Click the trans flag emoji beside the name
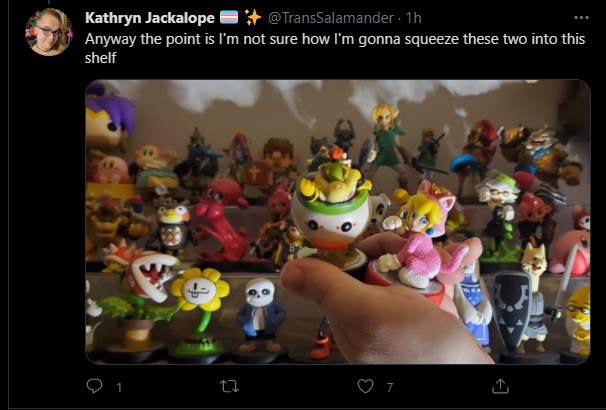606x410 pixels. (229, 17)
